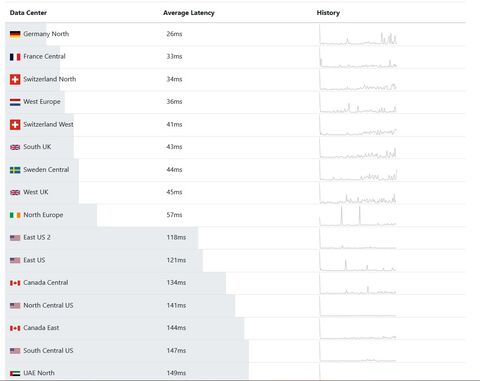Click the Canada Central flag icon
The width and height of the screenshot is (480, 381).
point(15,283)
